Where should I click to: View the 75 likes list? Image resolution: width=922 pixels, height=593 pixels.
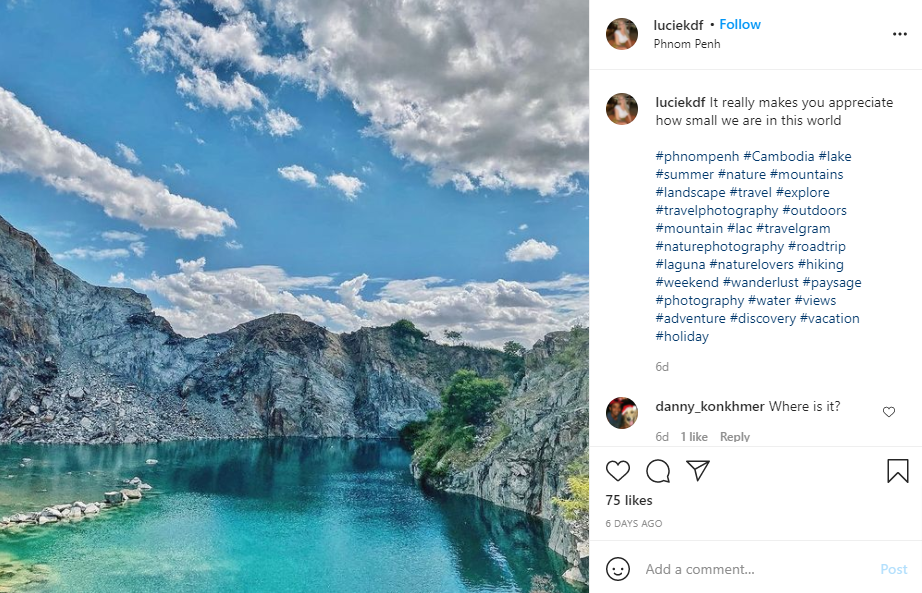[629, 500]
